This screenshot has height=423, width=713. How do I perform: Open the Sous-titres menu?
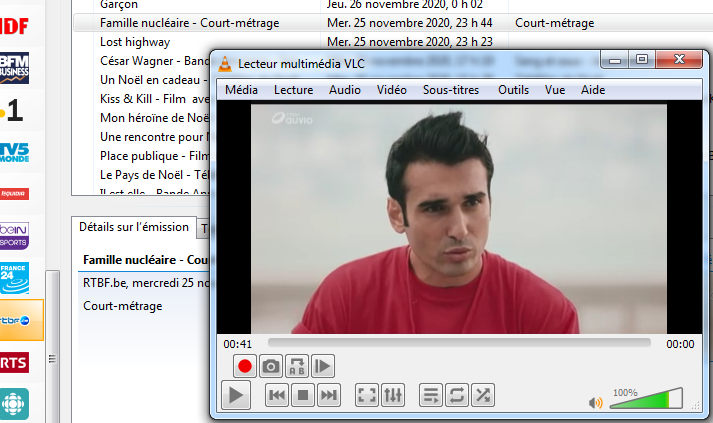coord(450,90)
